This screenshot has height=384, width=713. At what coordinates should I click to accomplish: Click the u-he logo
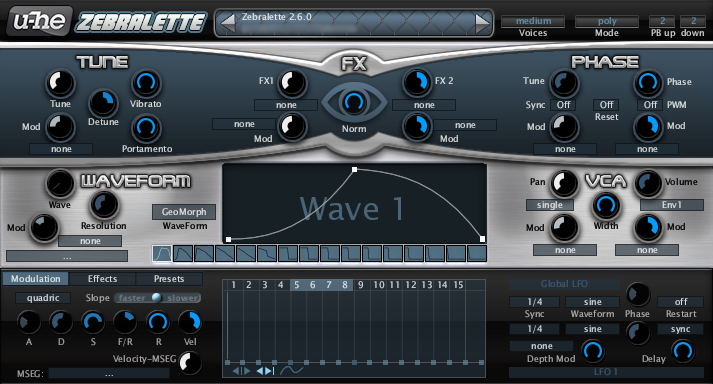[40, 21]
